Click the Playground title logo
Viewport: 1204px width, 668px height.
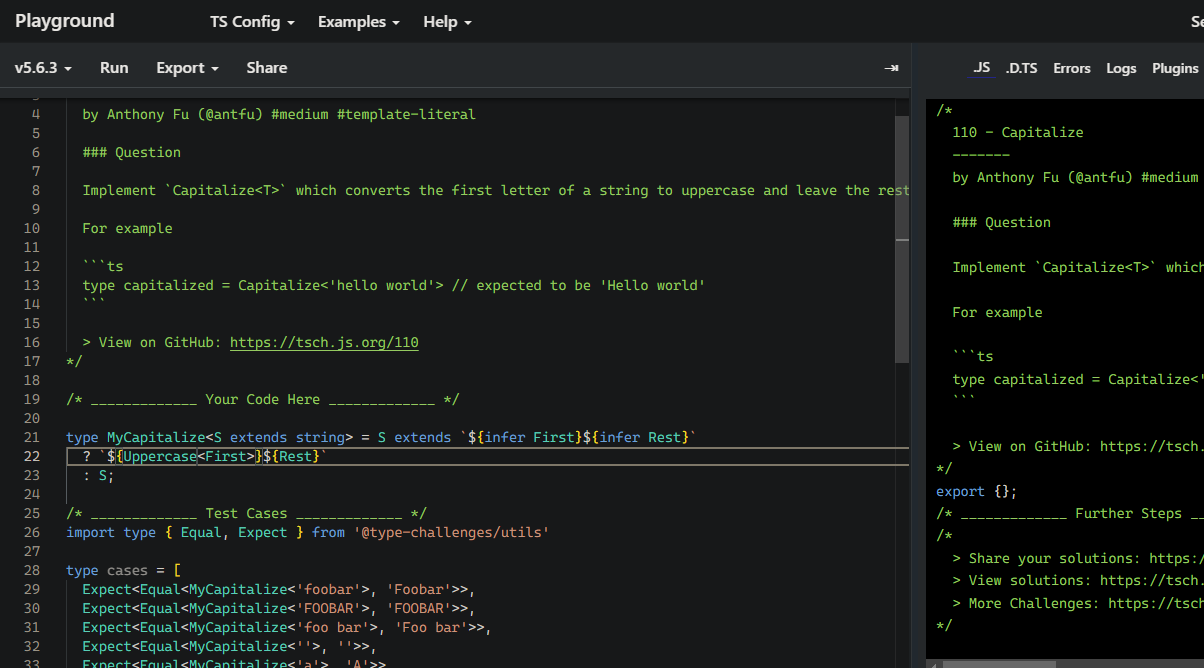pos(65,21)
